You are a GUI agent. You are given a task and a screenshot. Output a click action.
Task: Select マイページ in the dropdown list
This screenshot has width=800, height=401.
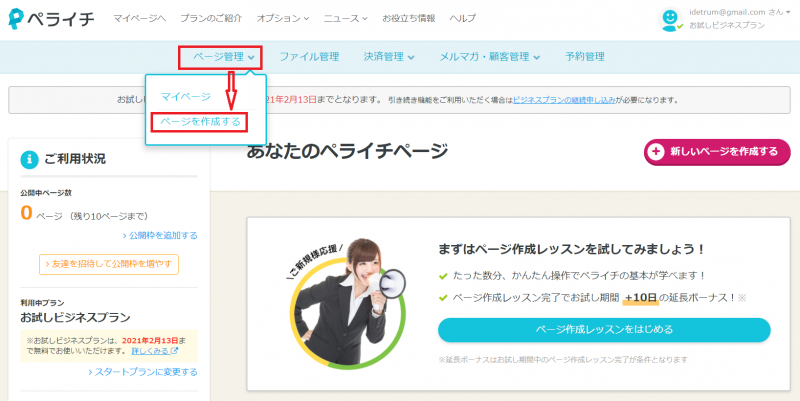186,96
